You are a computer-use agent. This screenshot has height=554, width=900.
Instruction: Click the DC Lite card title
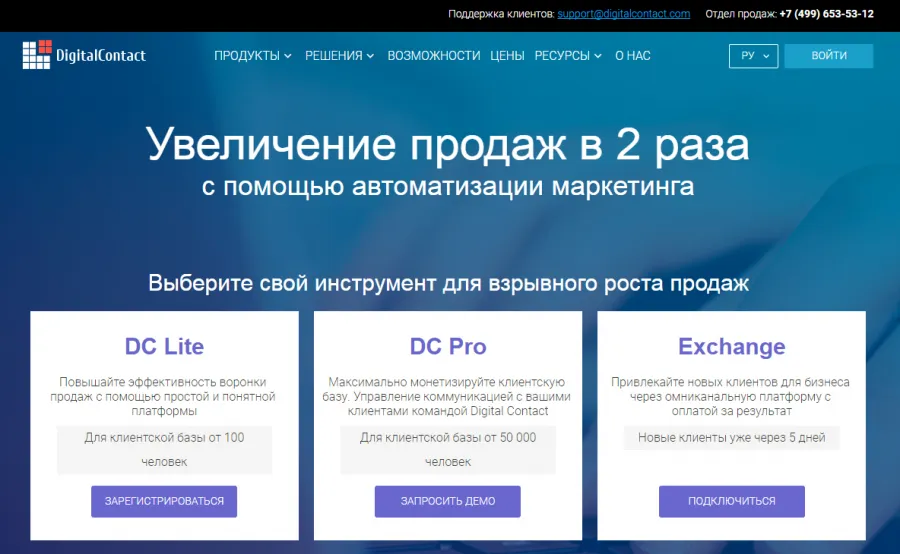click(x=164, y=346)
